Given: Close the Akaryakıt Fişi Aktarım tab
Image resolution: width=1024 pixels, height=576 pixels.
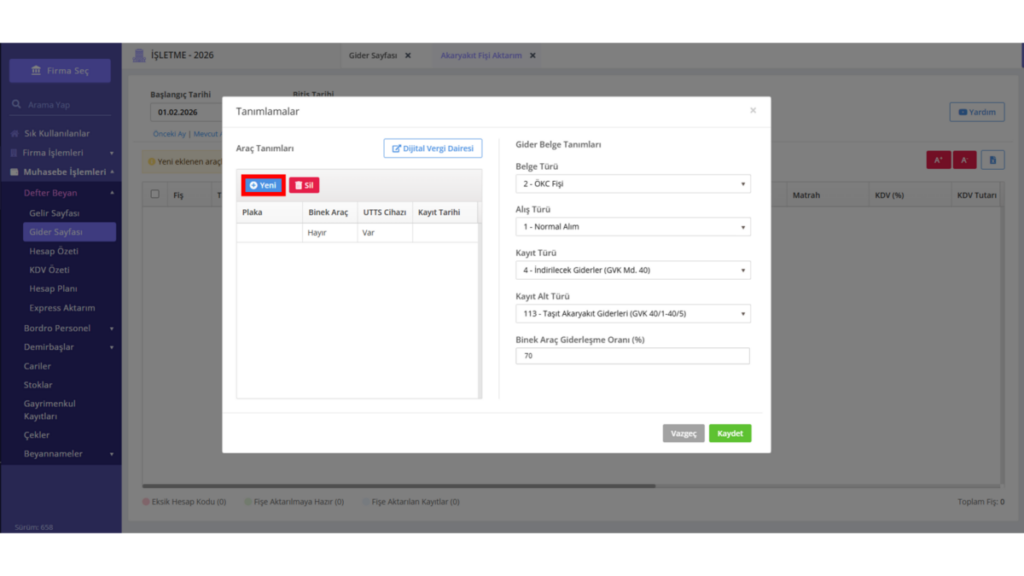Looking at the screenshot, I should click(x=533, y=56).
